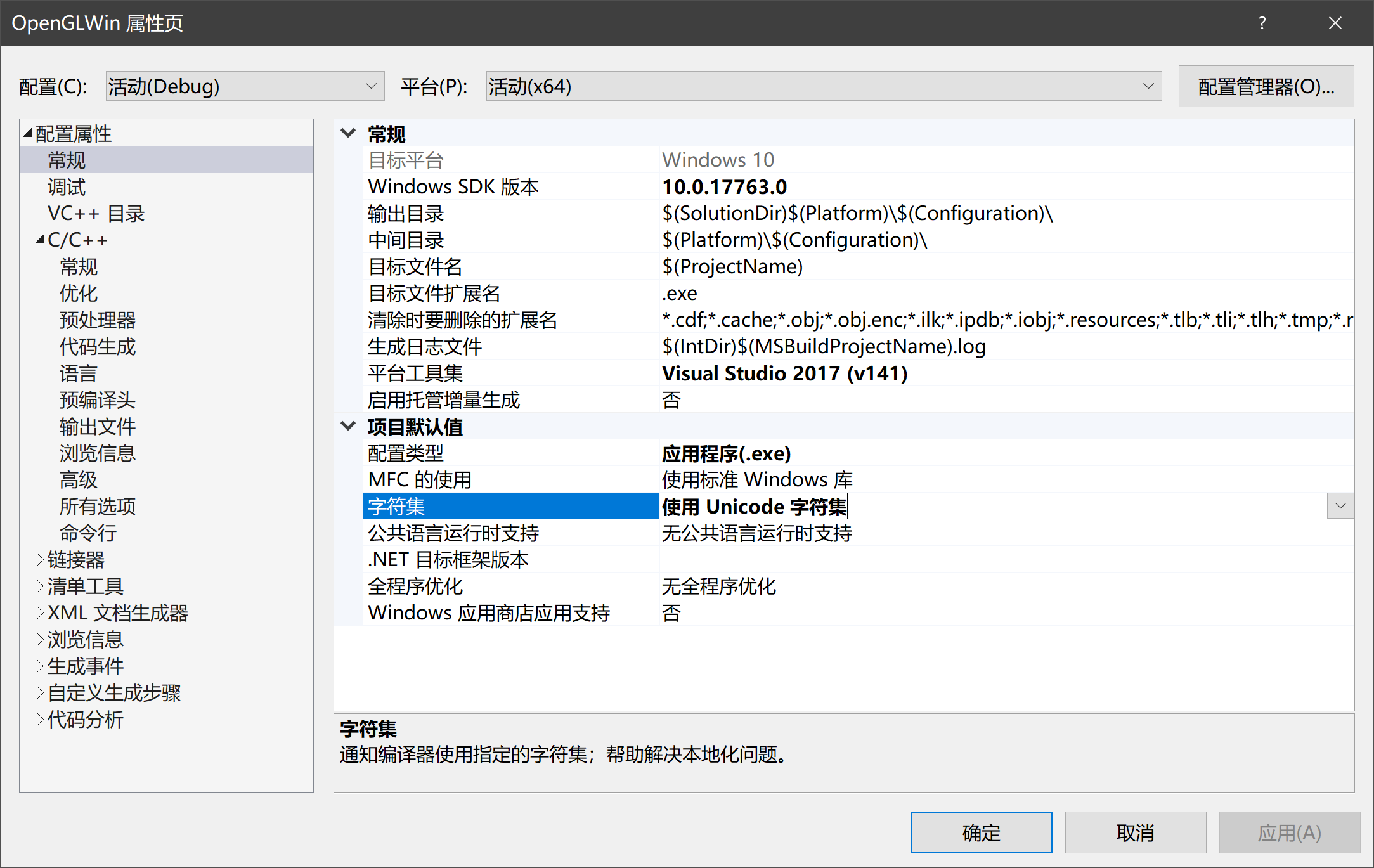Screen dimensions: 1374x868
Task: Collapse the 项目默认值 section chevron
Action: (x=348, y=425)
